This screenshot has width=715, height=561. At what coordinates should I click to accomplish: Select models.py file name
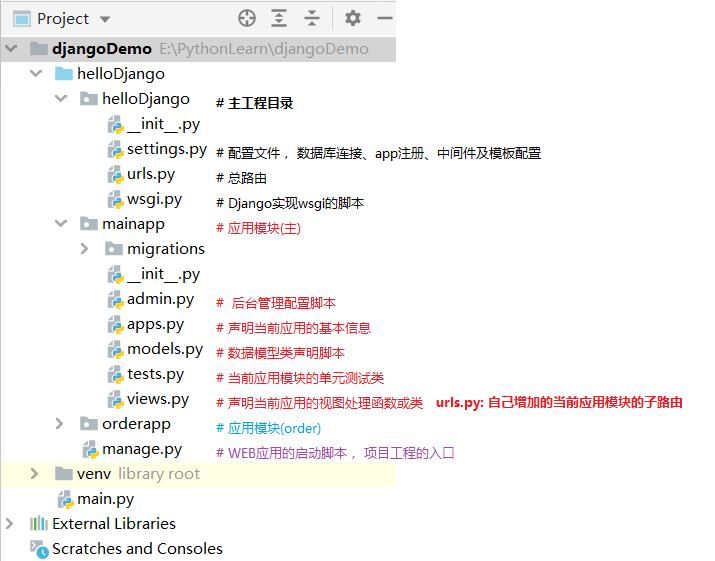[x=165, y=349]
